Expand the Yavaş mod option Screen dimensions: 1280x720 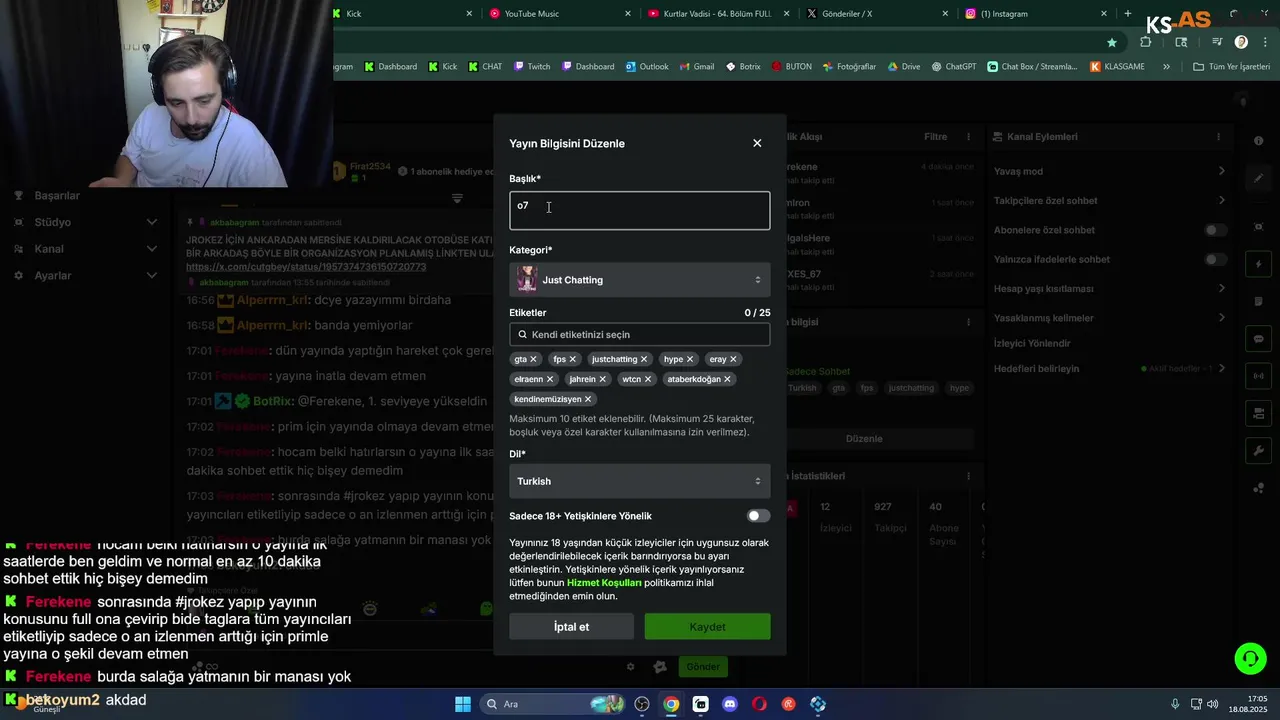click(x=1221, y=171)
